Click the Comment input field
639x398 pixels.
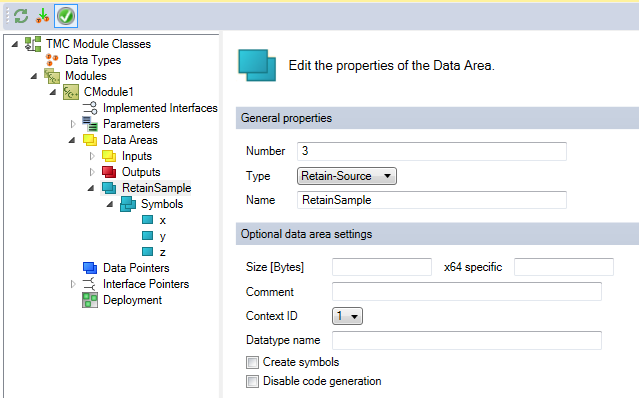coord(467,292)
